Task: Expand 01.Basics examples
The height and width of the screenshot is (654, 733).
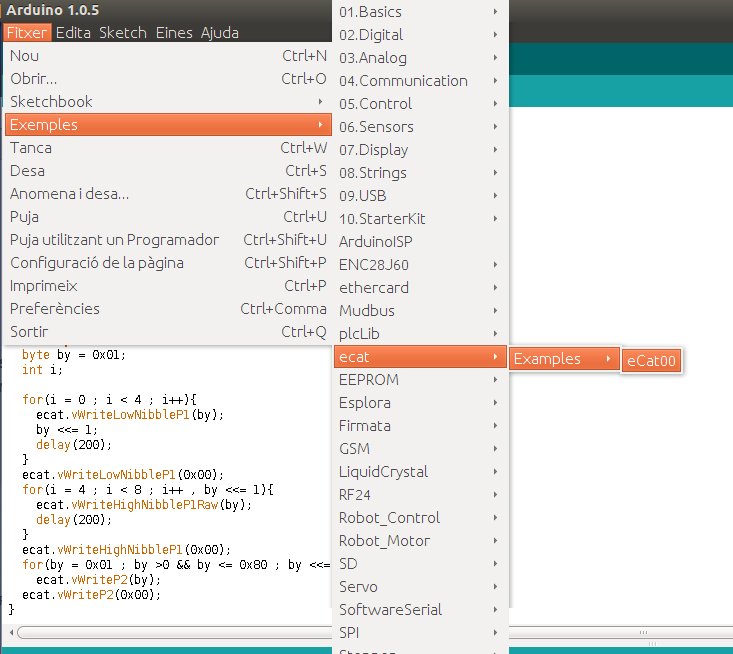Action: coord(420,12)
